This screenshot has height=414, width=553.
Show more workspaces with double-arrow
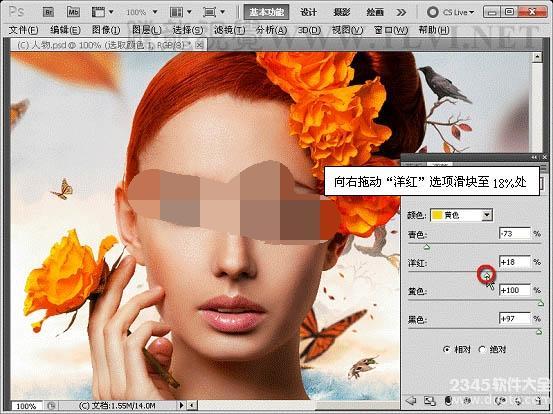click(x=401, y=13)
